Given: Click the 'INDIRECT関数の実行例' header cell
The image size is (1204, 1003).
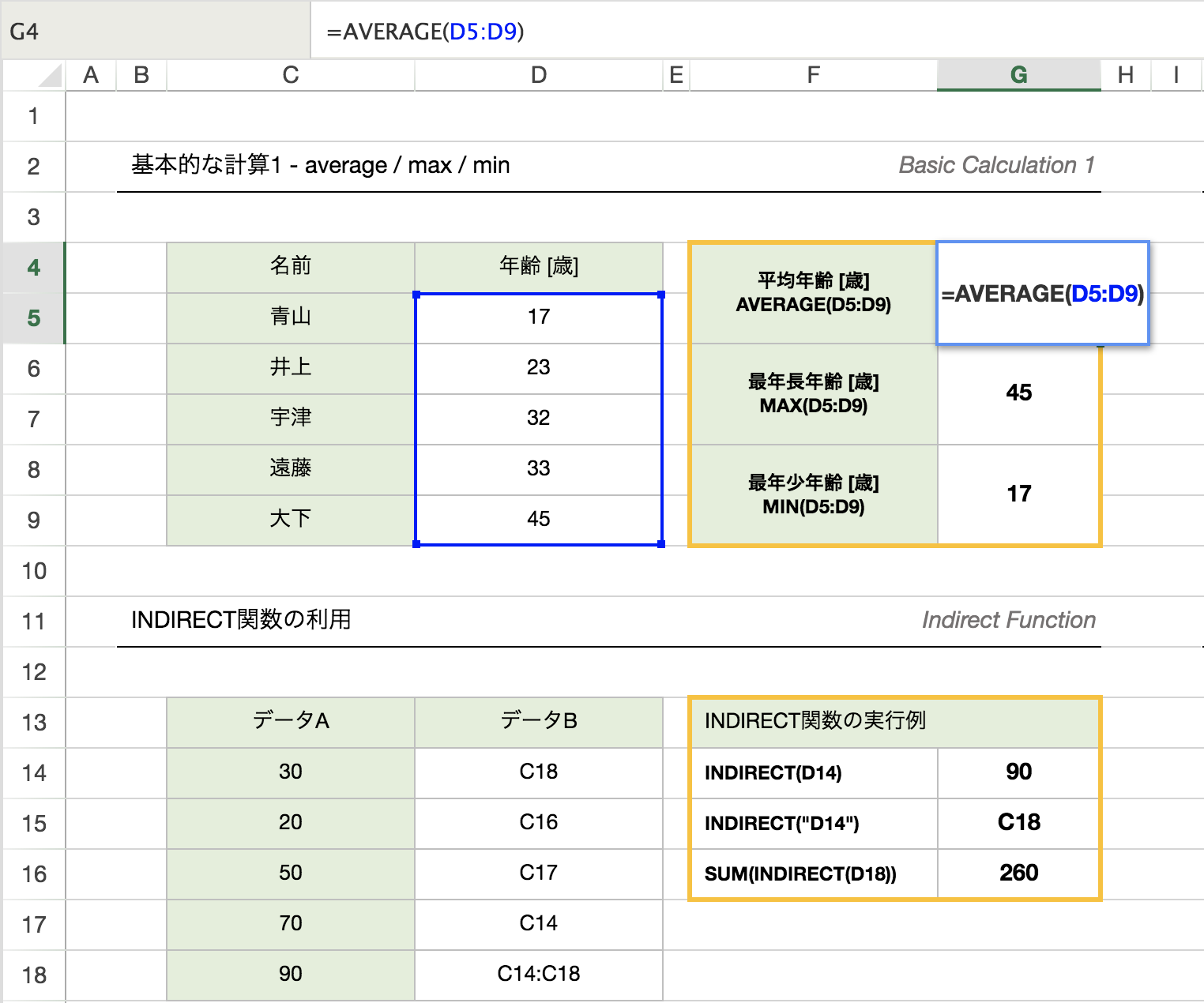Looking at the screenshot, I should pos(895,723).
